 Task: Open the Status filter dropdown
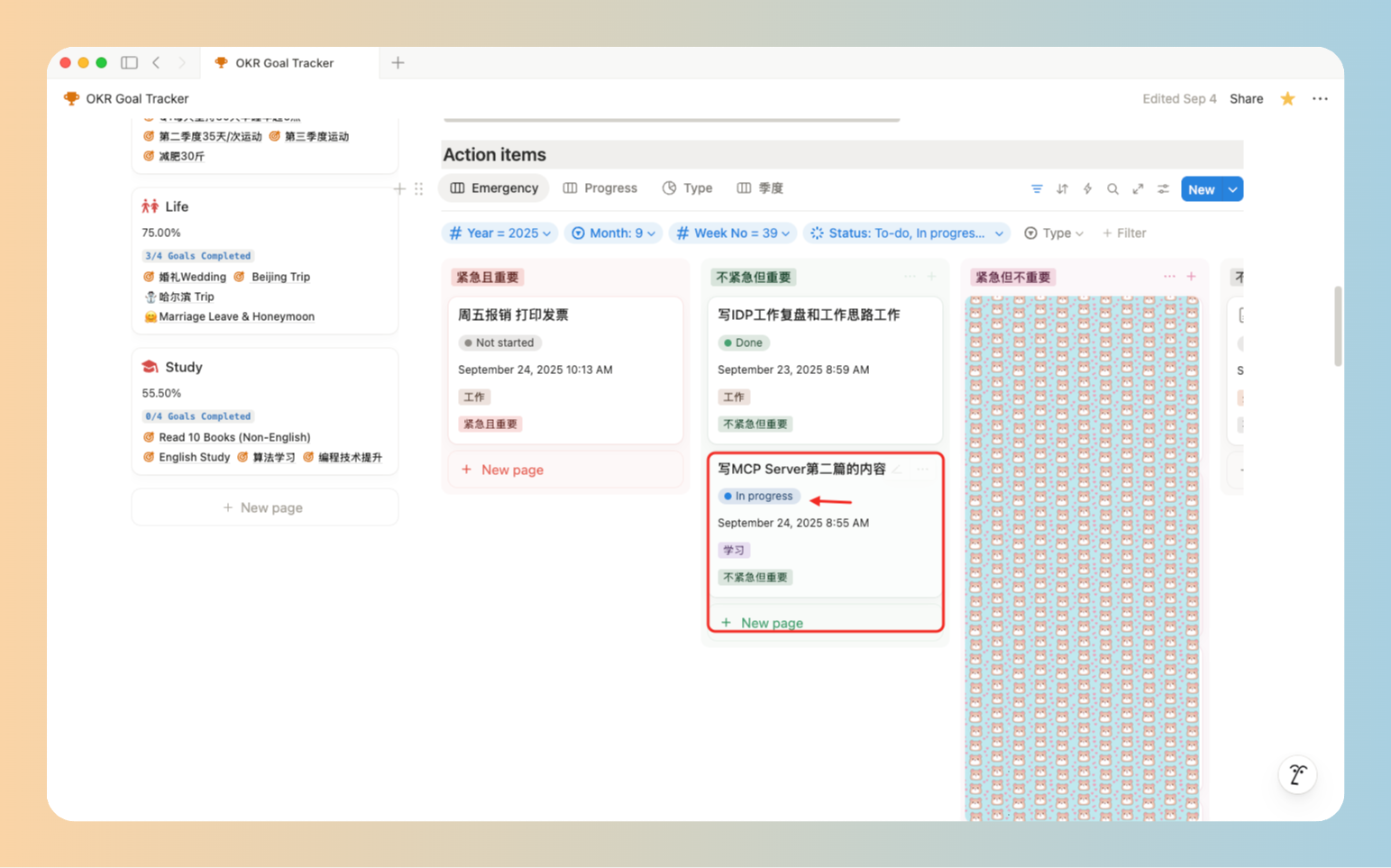click(908, 233)
